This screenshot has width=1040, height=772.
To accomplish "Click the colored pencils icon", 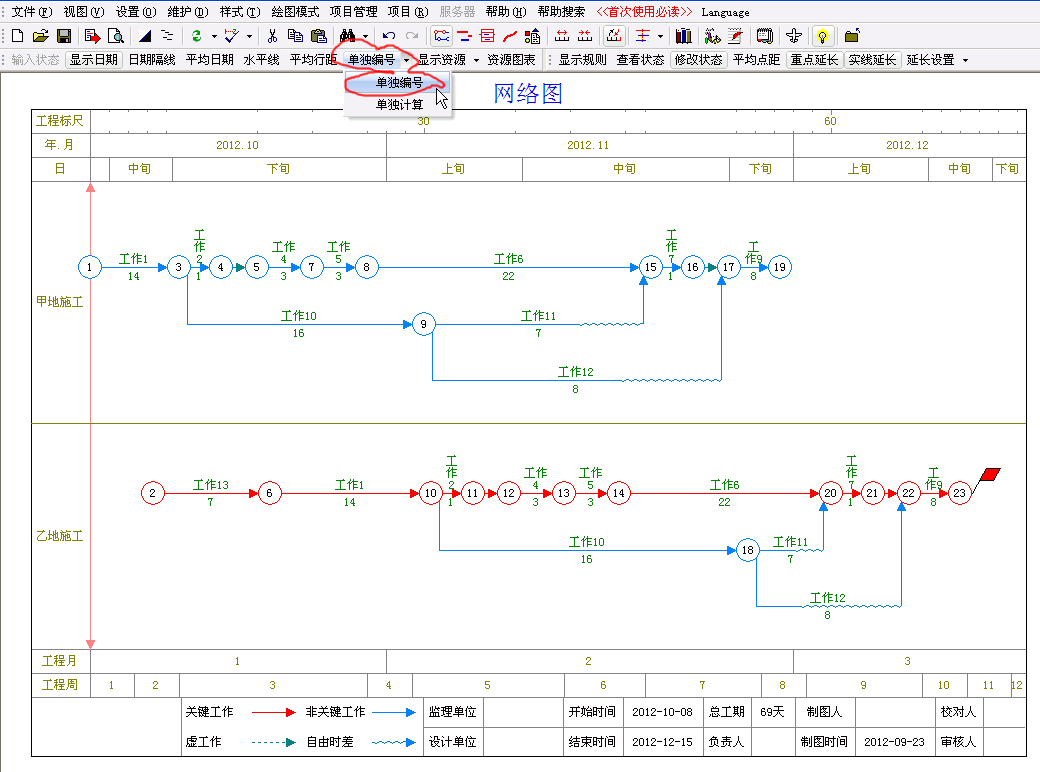I will click(712, 36).
